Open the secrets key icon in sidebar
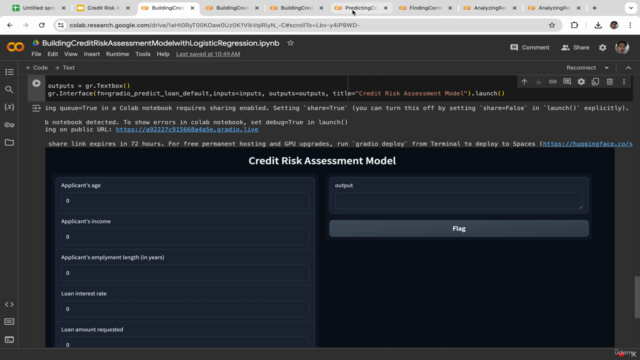The width and height of the screenshot is (640, 360). point(9,125)
